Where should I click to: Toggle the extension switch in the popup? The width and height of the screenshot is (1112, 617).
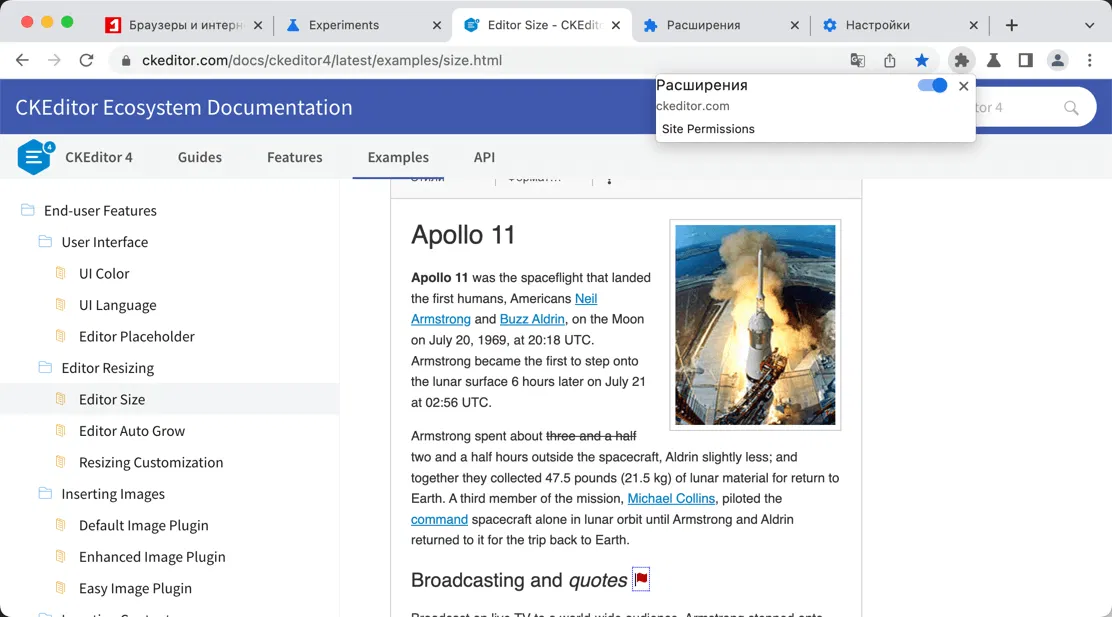pyautogui.click(x=932, y=86)
